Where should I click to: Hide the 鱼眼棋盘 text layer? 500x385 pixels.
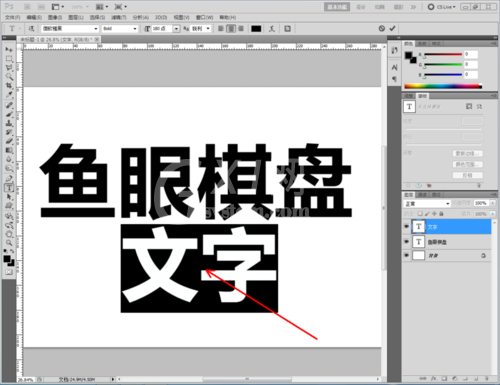(406, 241)
